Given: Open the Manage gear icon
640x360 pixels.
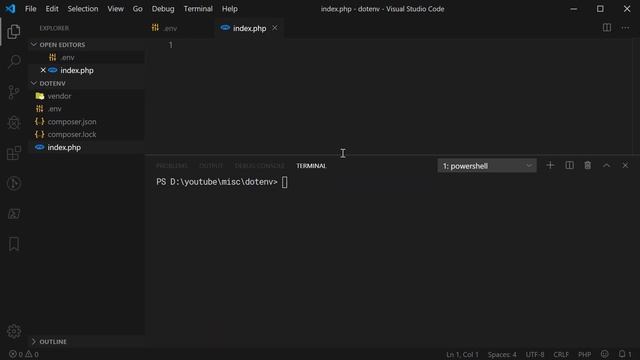Looking at the screenshot, I should pos(14,331).
